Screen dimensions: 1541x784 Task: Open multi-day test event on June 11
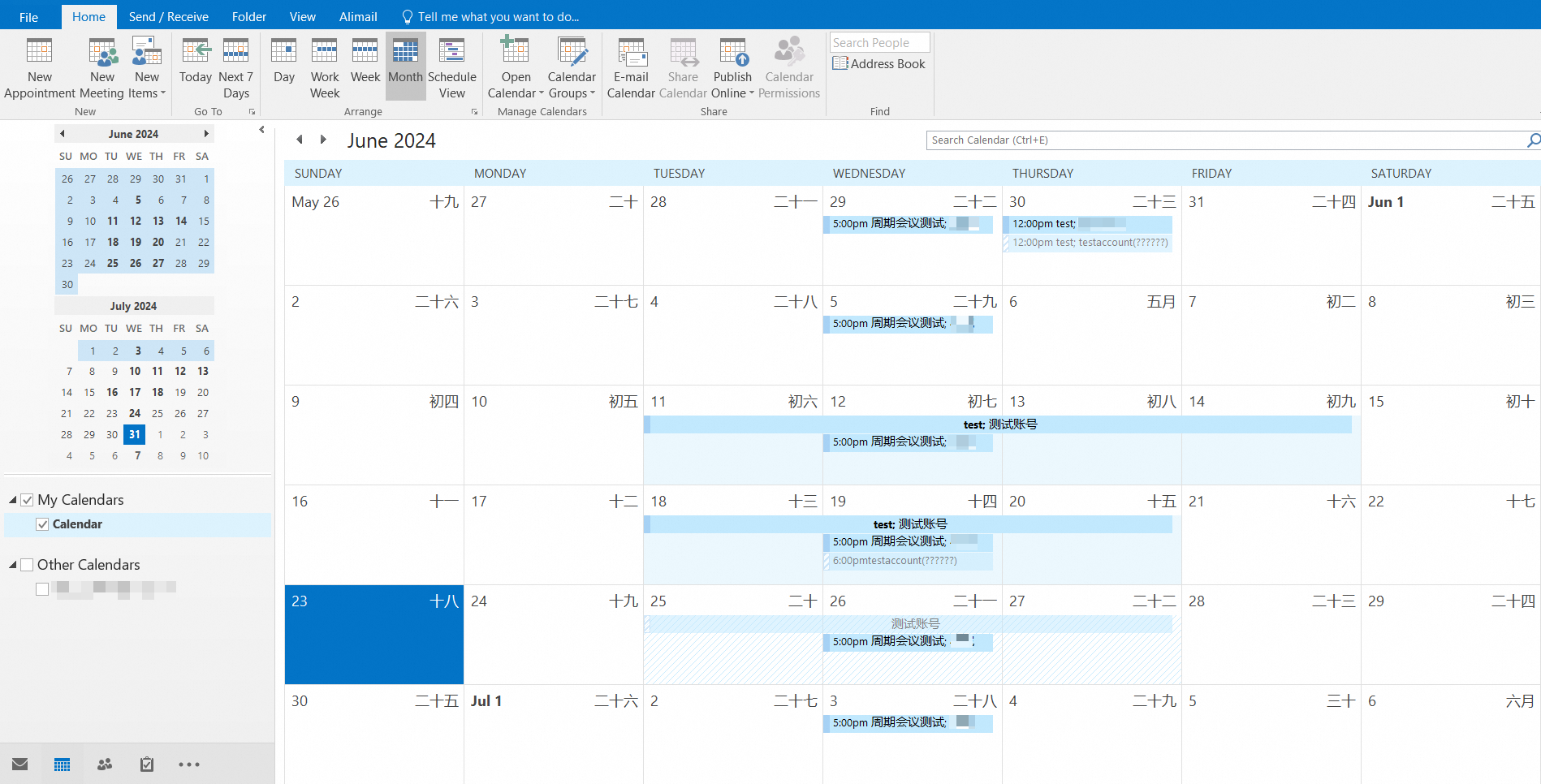pyautogui.click(x=998, y=424)
